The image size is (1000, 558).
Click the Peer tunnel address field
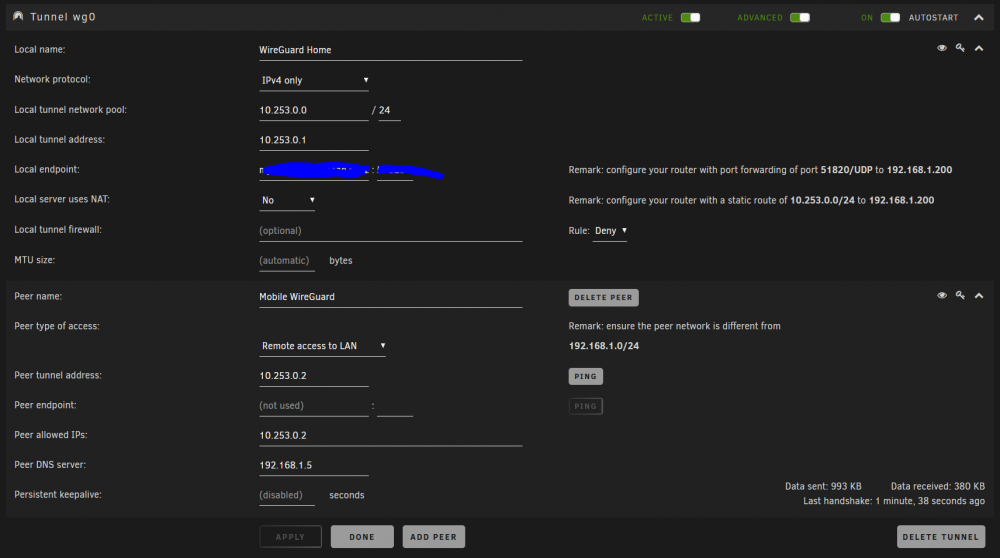coord(314,376)
